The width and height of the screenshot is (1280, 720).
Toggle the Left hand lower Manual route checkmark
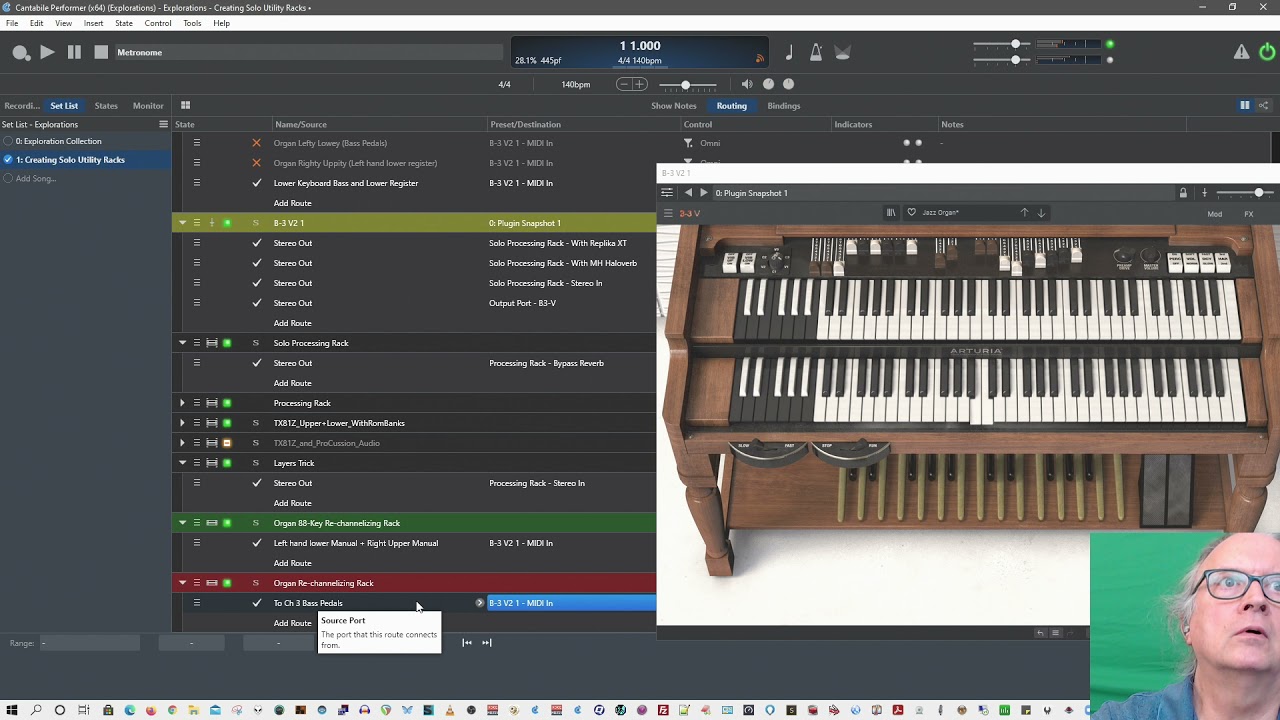click(256, 543)
